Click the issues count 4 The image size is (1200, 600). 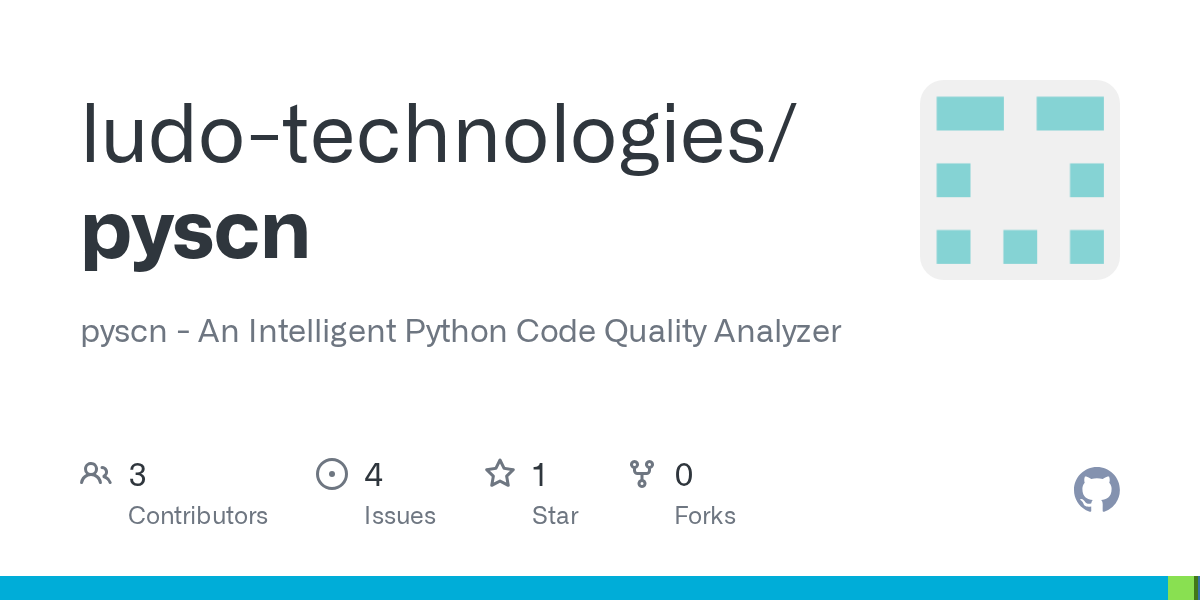[373, 475]
